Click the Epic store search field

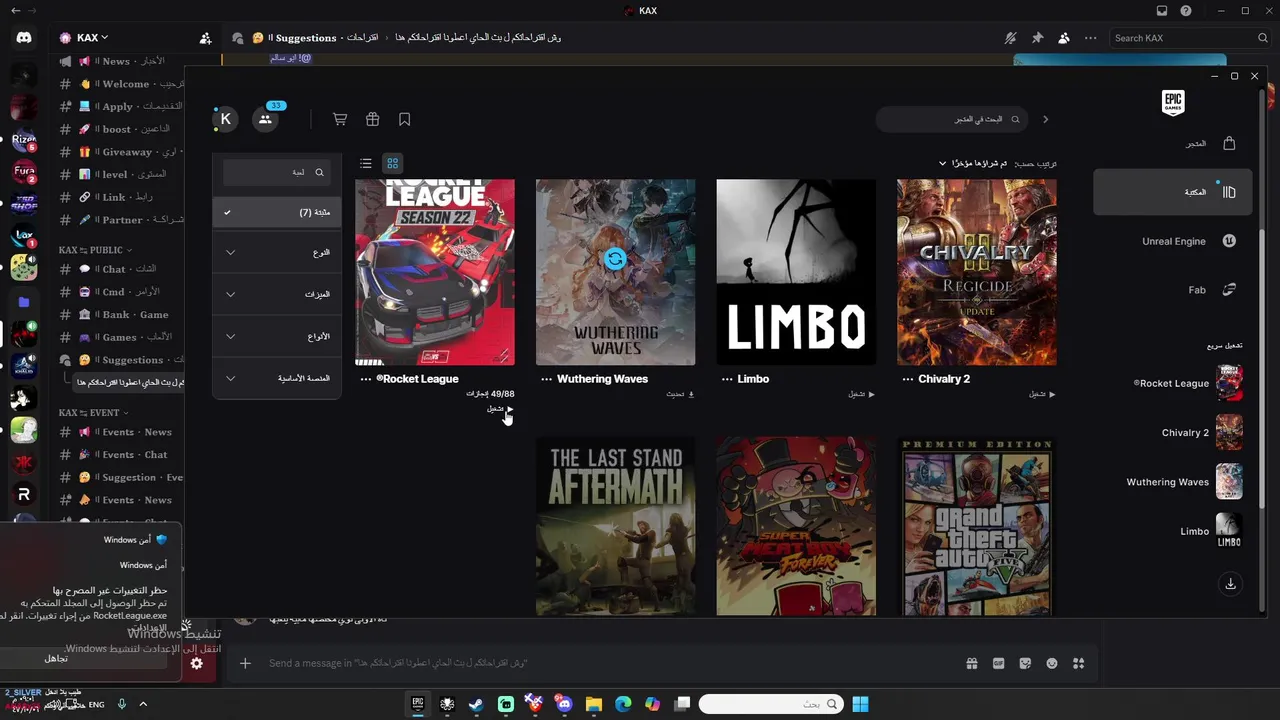tap(952, 119)
